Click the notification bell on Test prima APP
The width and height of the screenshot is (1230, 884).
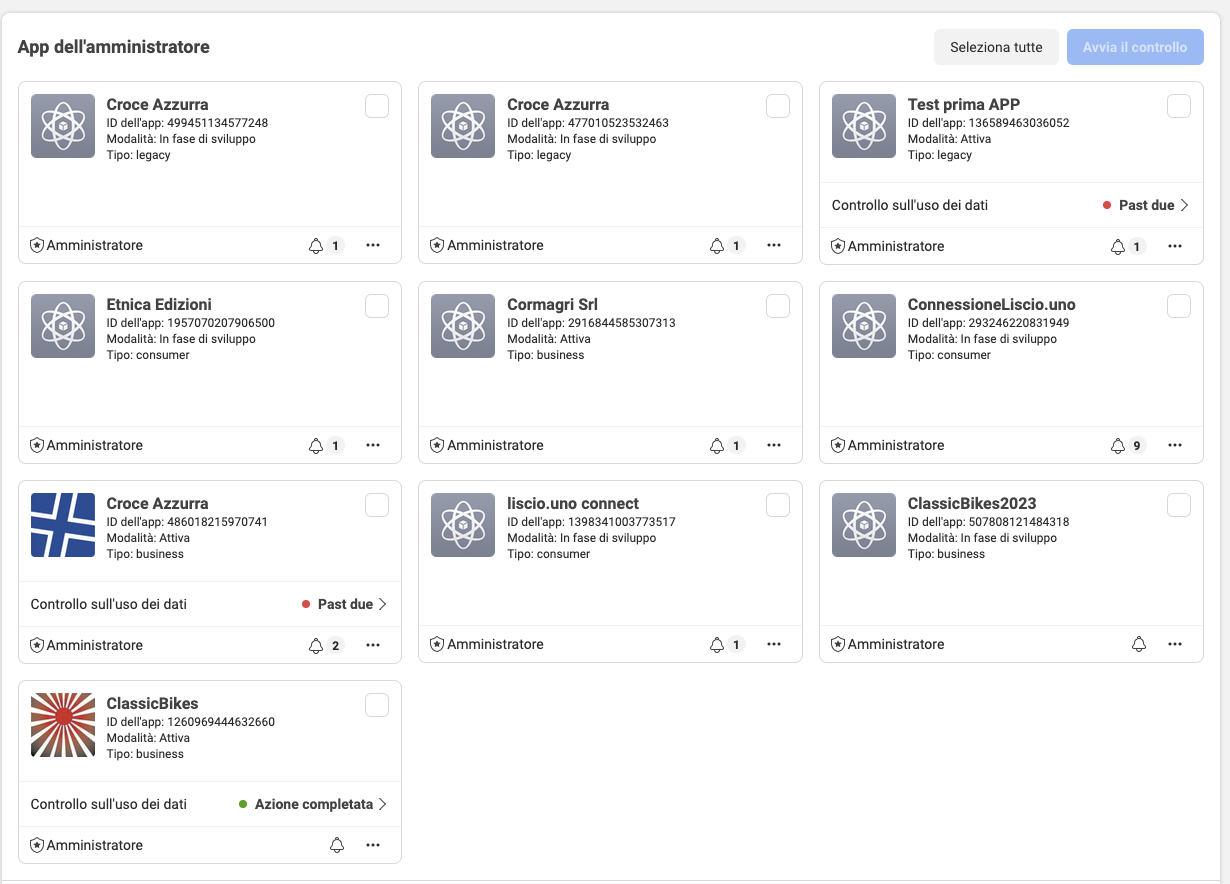tap(1118, 246)
